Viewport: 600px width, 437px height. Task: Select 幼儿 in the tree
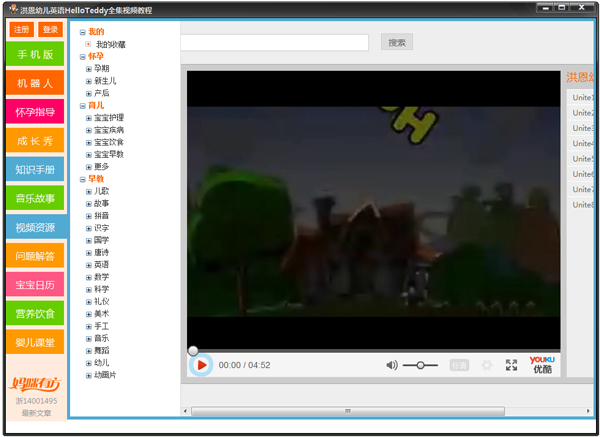click(101, 362)
